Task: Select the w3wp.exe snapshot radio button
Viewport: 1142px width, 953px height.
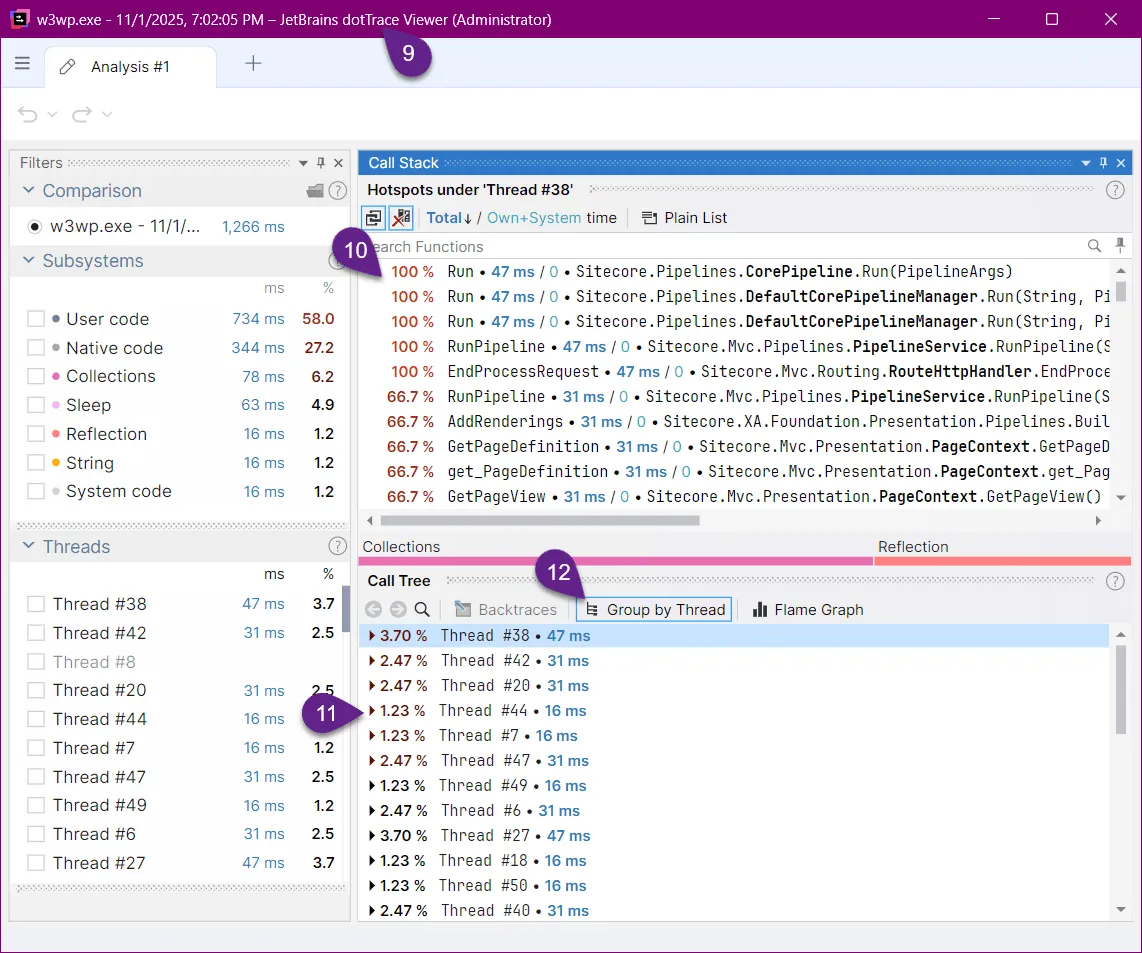Action: (x=35, y=226)
